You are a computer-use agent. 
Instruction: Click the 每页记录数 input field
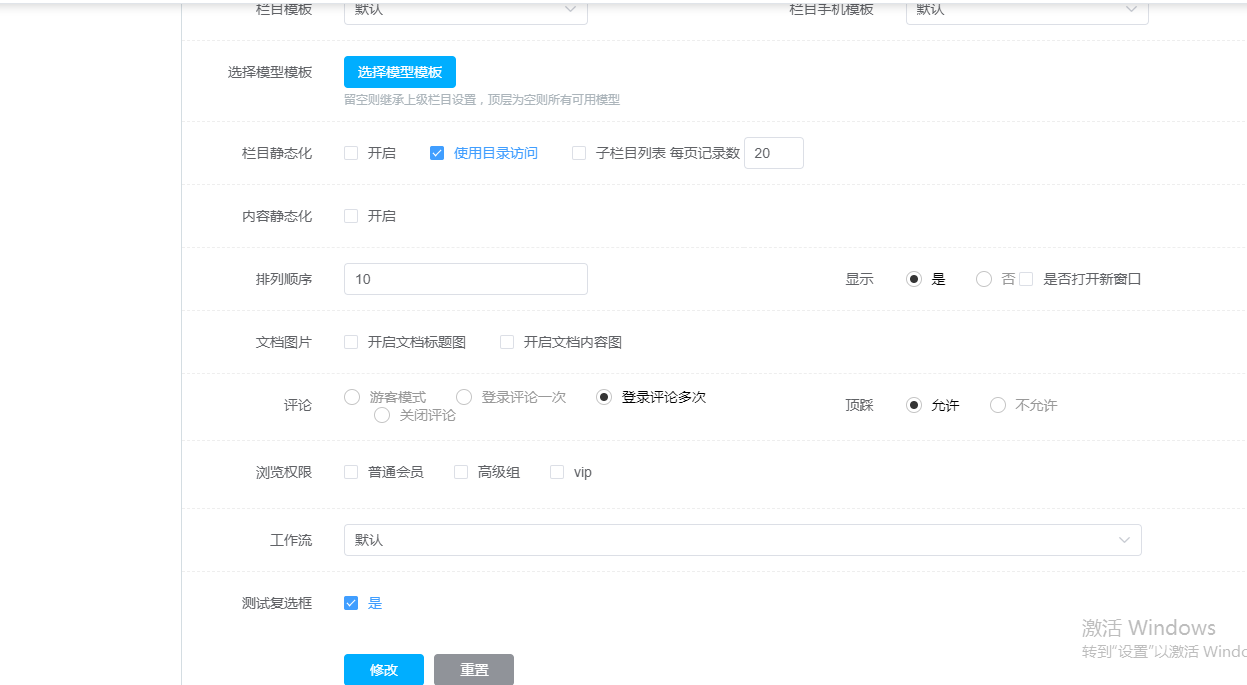773,153
